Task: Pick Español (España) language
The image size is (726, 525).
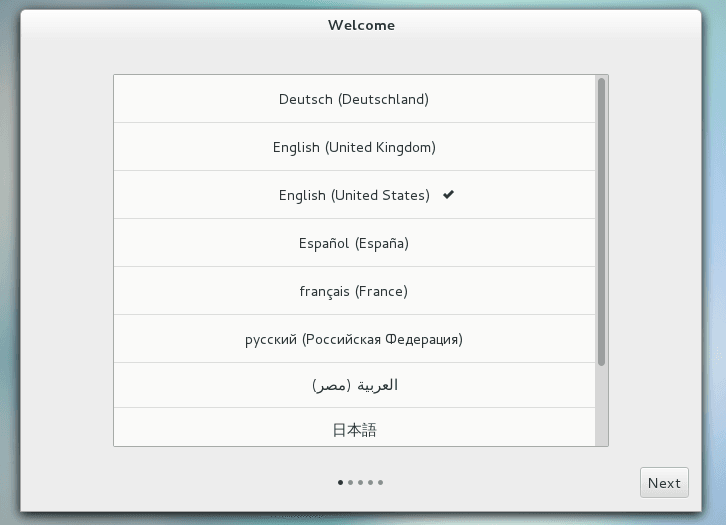Action: tap(354, 243)
